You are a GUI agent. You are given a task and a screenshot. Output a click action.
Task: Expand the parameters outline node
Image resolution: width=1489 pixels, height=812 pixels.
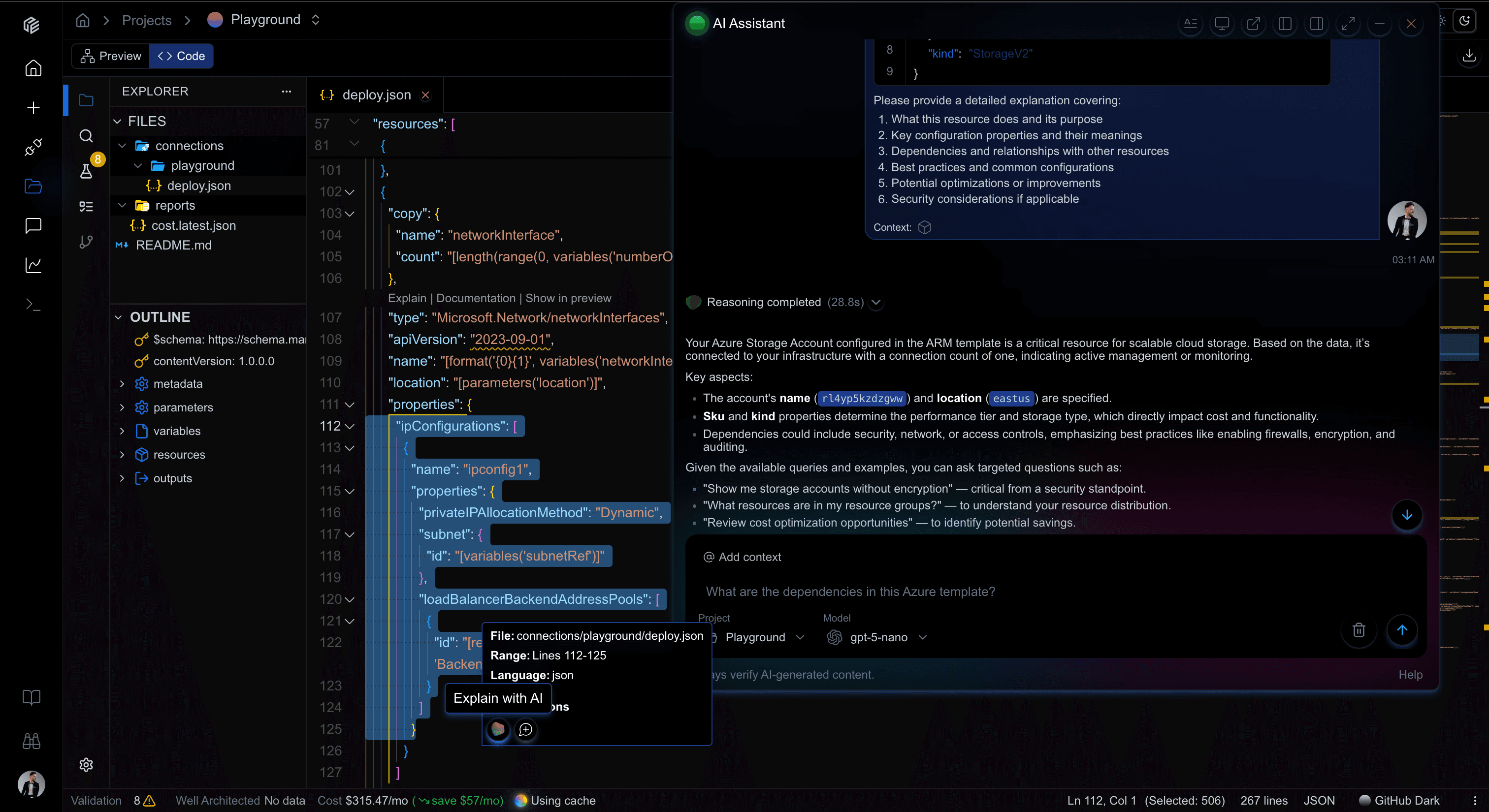[122, 407]
